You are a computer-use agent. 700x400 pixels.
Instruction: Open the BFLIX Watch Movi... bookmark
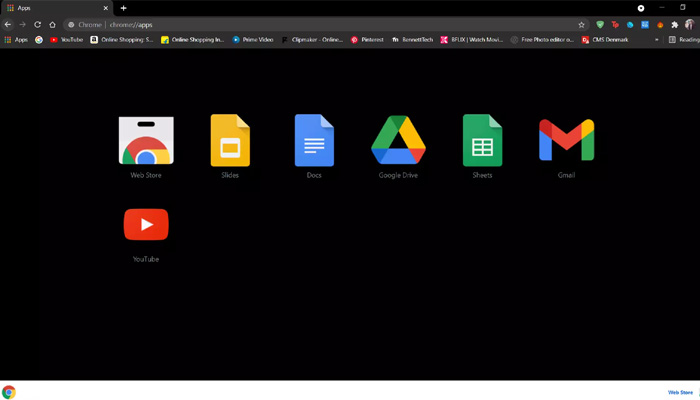pos(472,40)
